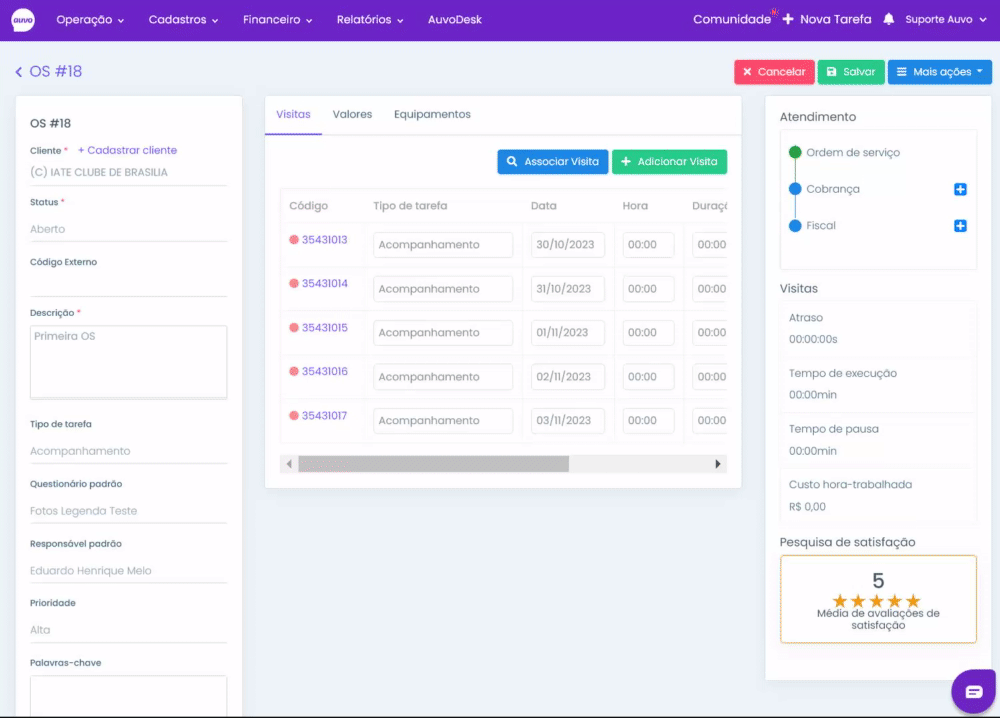Click the notification bell icon

[x=888, y=19]
